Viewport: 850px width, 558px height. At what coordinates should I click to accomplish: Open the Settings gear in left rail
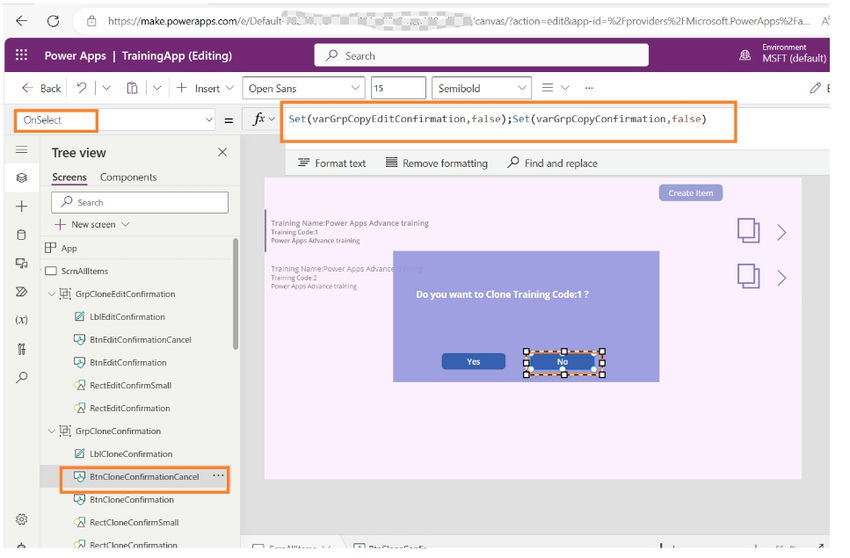(x=22, y=519)
